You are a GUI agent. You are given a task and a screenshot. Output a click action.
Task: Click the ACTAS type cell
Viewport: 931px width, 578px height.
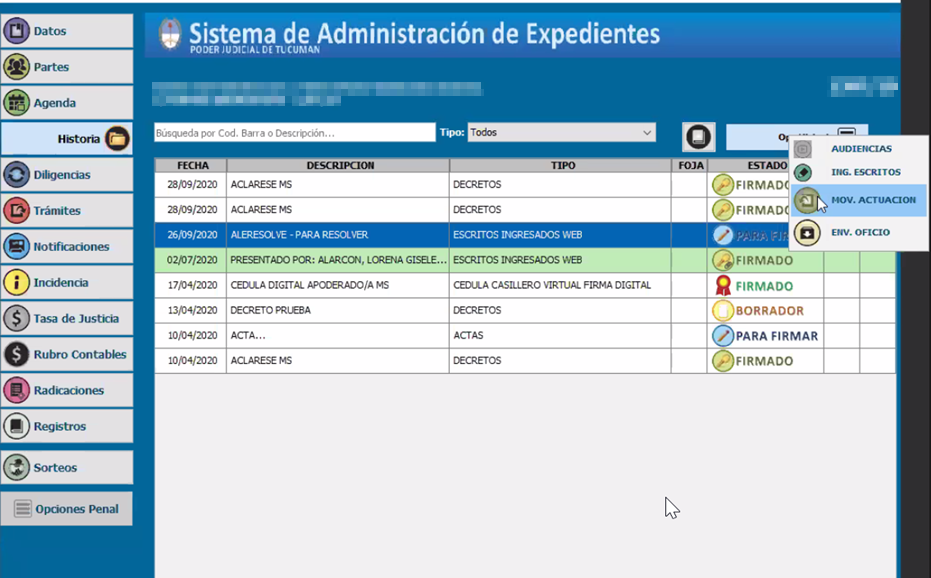pyautogui.click(x=560, y=336)
